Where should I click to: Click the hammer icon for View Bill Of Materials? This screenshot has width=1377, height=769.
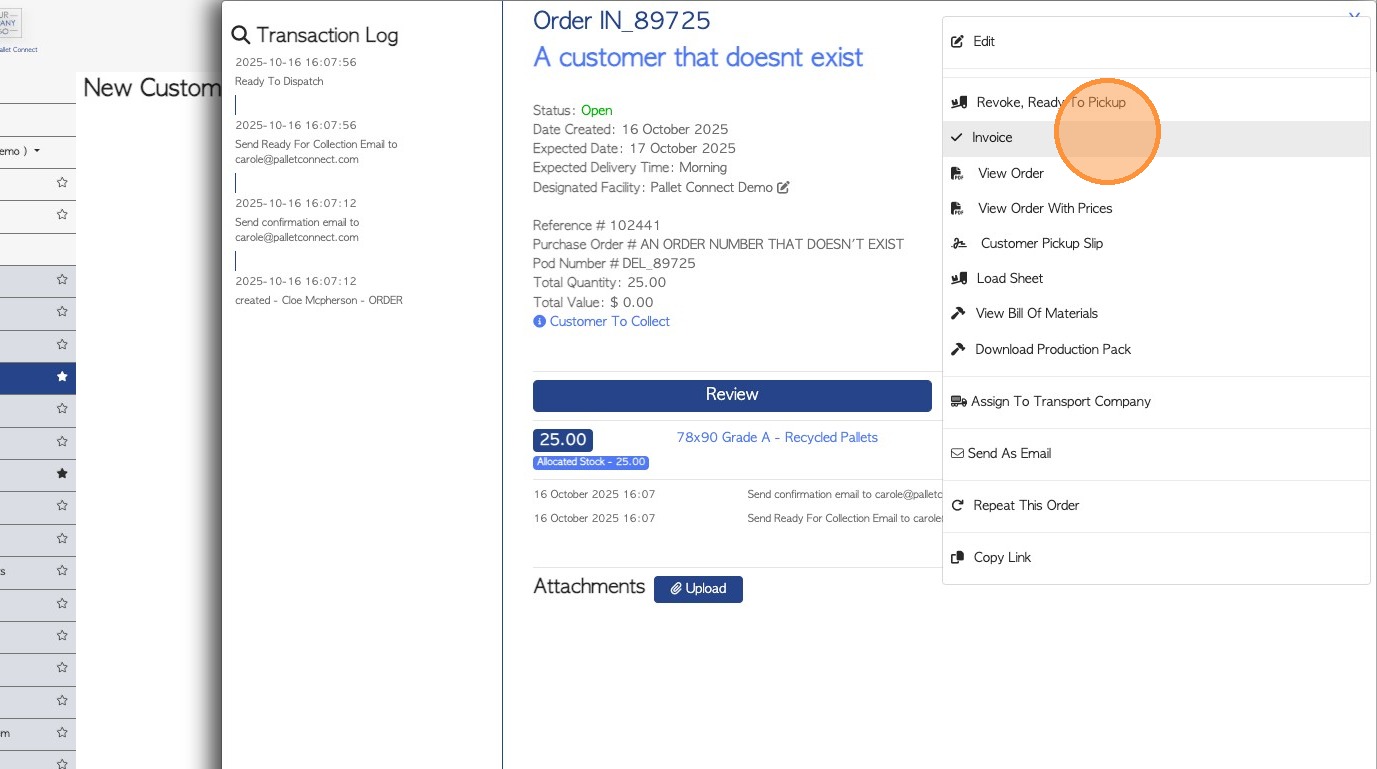957,314
